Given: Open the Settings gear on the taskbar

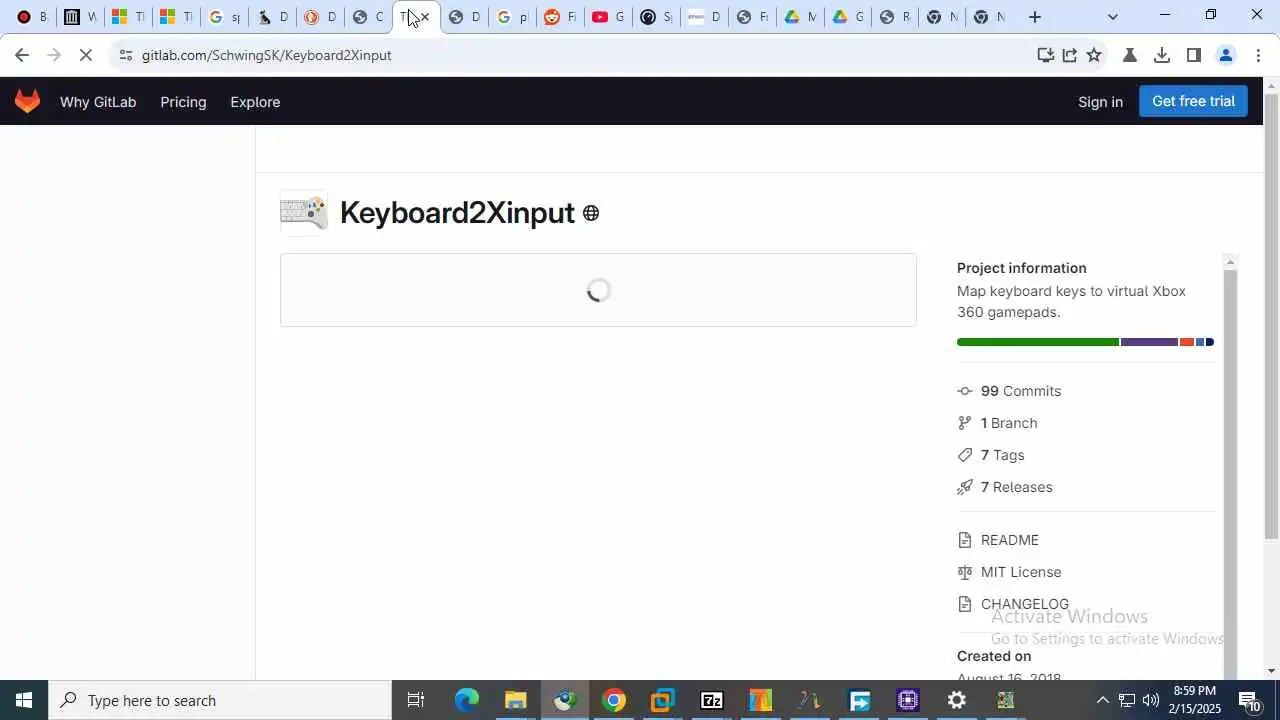Looking at the screenshot, I should point(957,700).
